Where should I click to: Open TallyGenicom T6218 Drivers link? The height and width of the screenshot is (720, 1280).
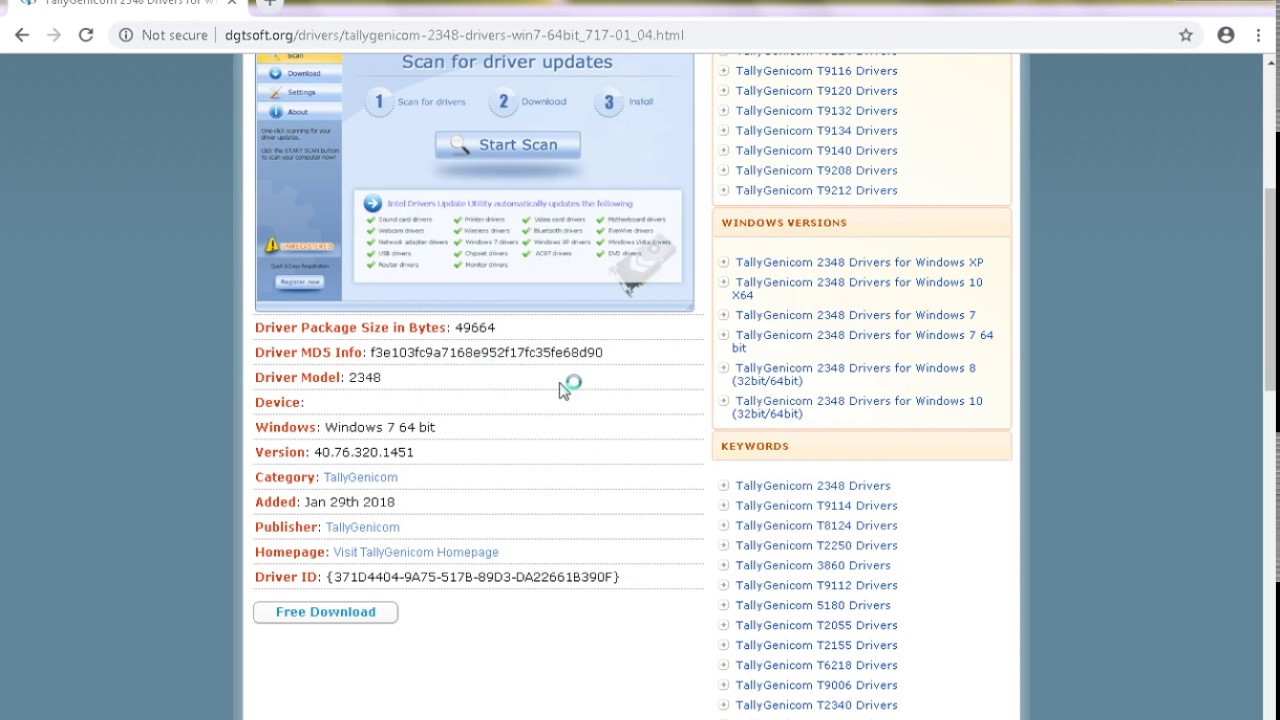[x=816, y=666]
